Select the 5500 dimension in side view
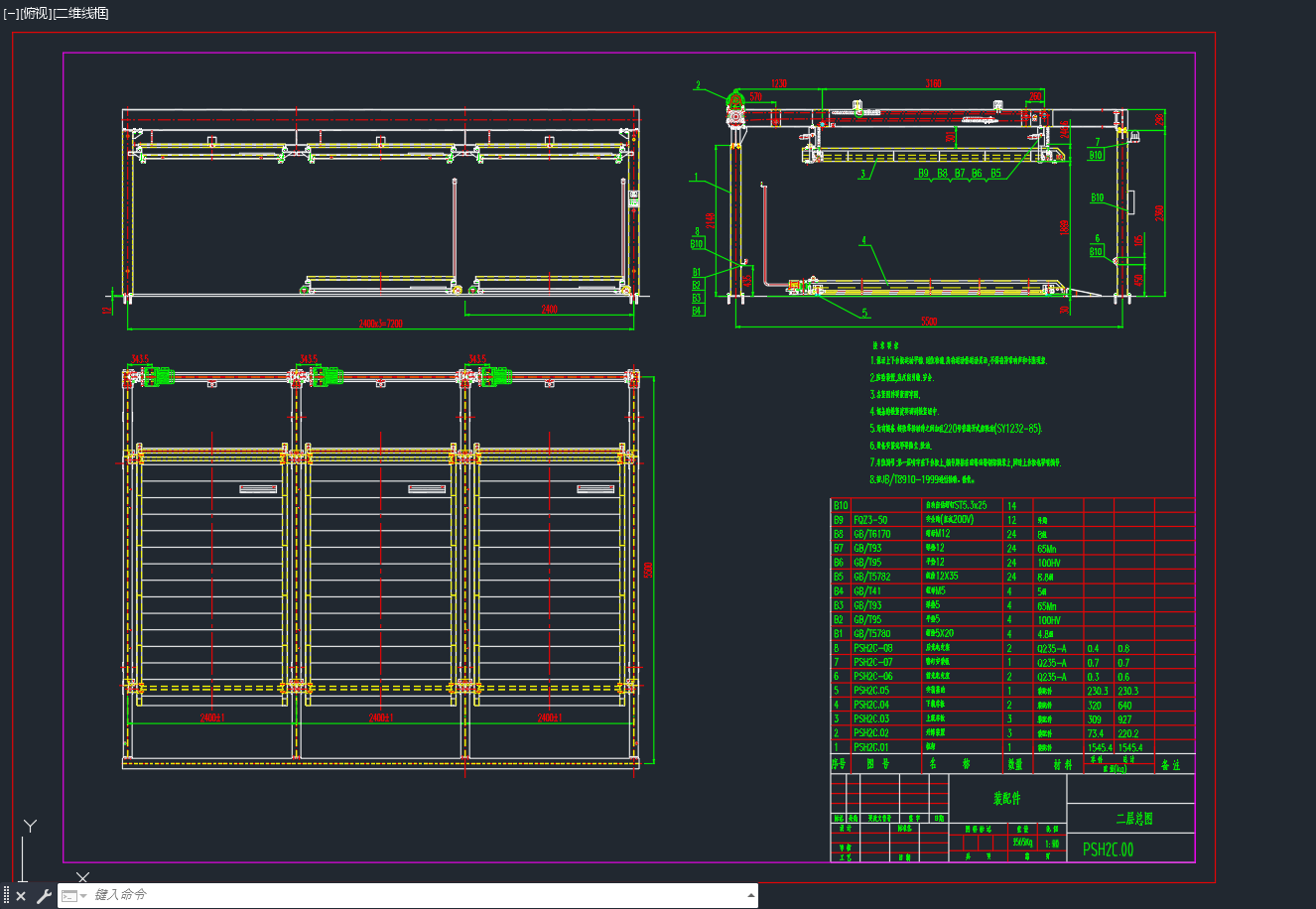Screen dimensions: 1316x909 click(x=929, y=321)
